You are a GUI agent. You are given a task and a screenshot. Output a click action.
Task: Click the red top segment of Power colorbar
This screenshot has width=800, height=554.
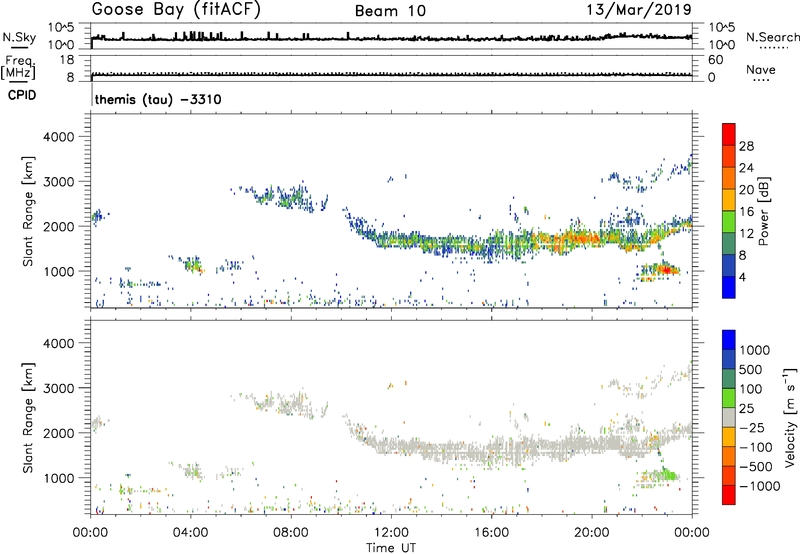pyautogui.click(x=729, y=134)
